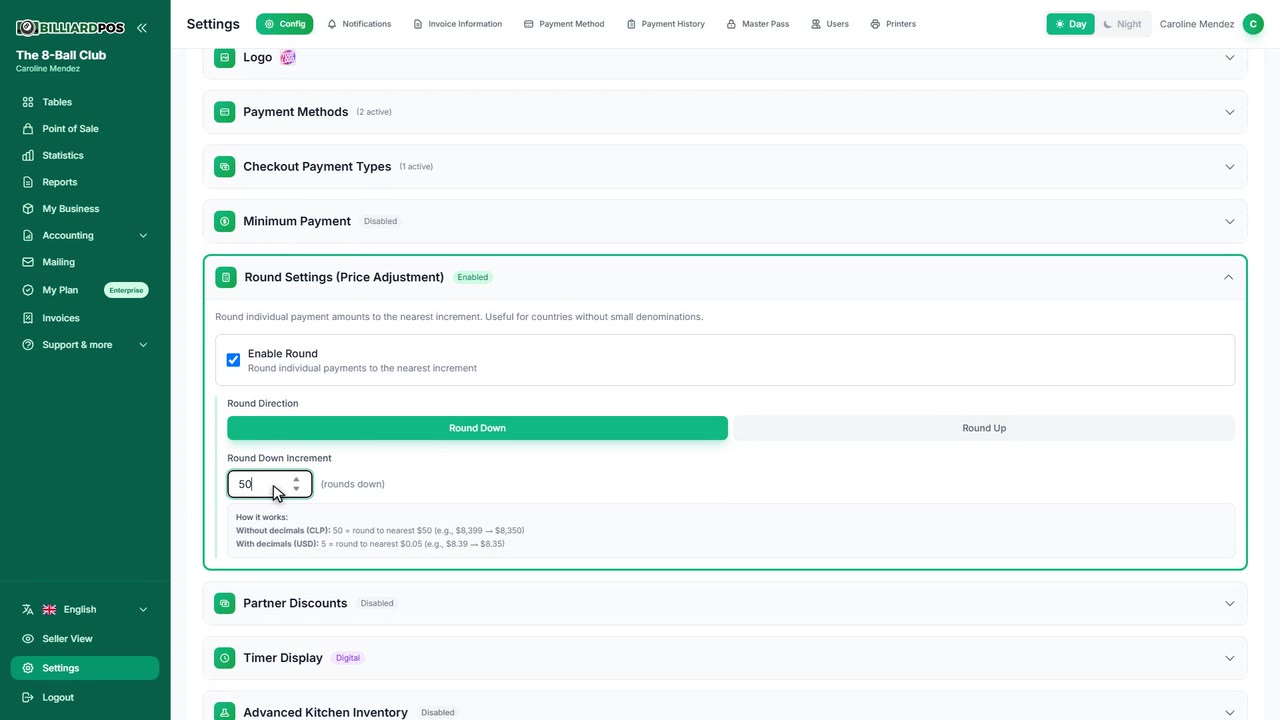This screenshot has height=720, width=1280.
Task: Open the Printers tab
Action: point(893,24)
